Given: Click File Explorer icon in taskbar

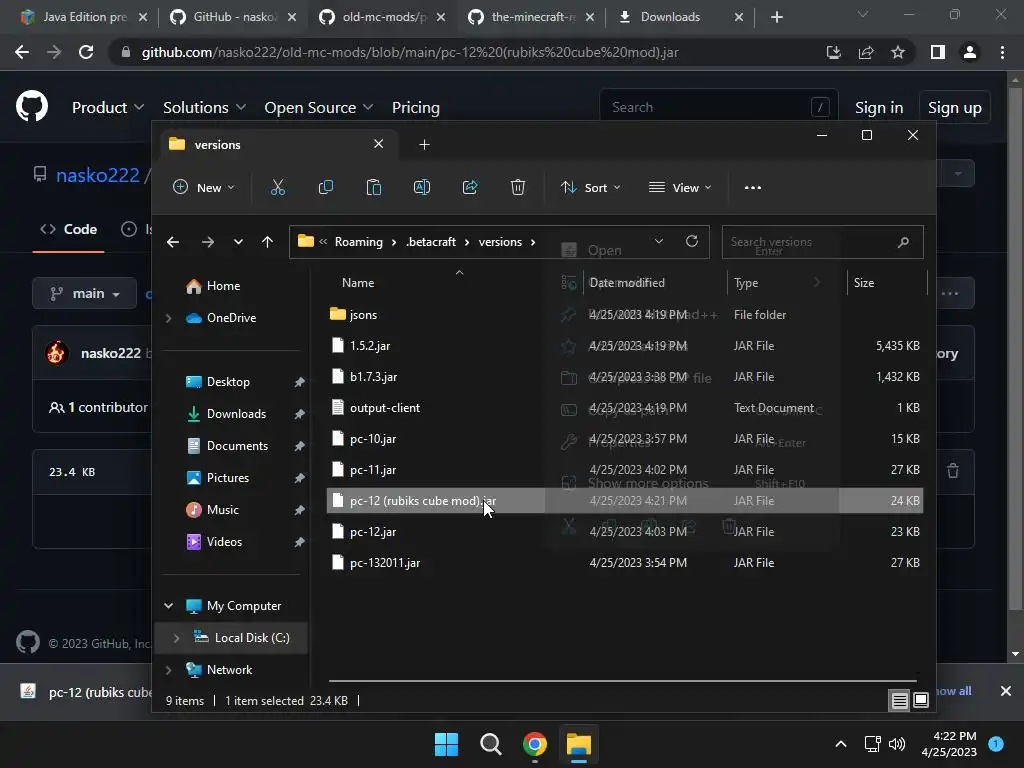Looking at the screenshot, I should (579, 744).
